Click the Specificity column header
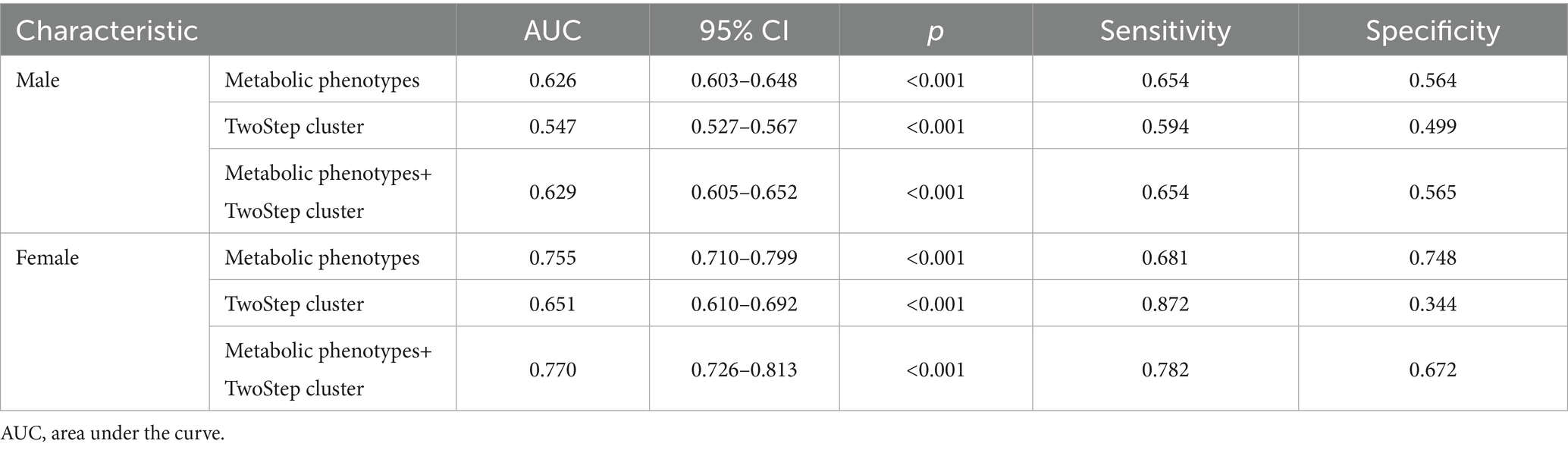Screen dimensions: 1568x450 coord(1432,31)
